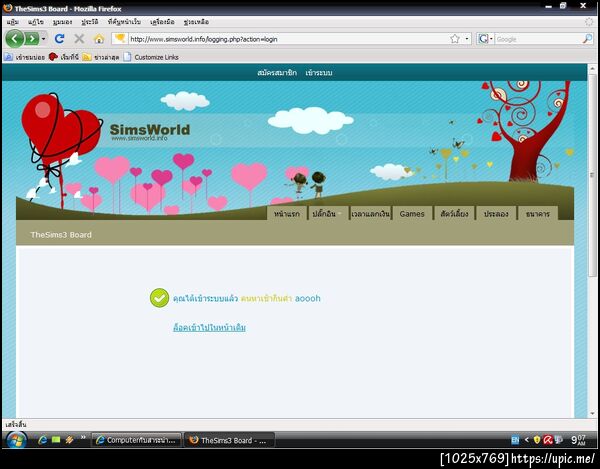Screen dimensions: 600x469
Task: Click the third quick launch icon
Action: point(69,440)
